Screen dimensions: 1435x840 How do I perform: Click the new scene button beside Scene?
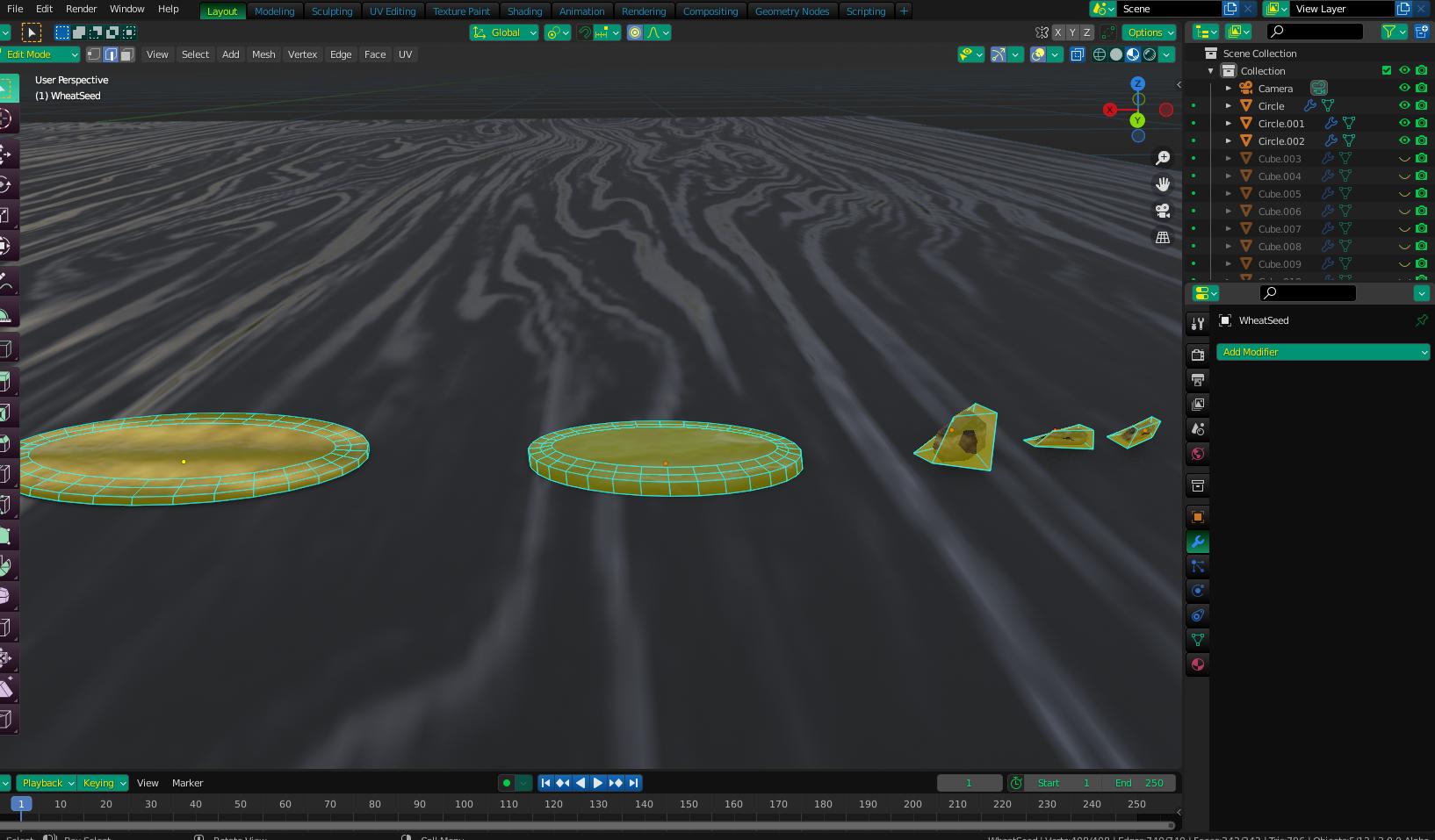(1230, 9)
